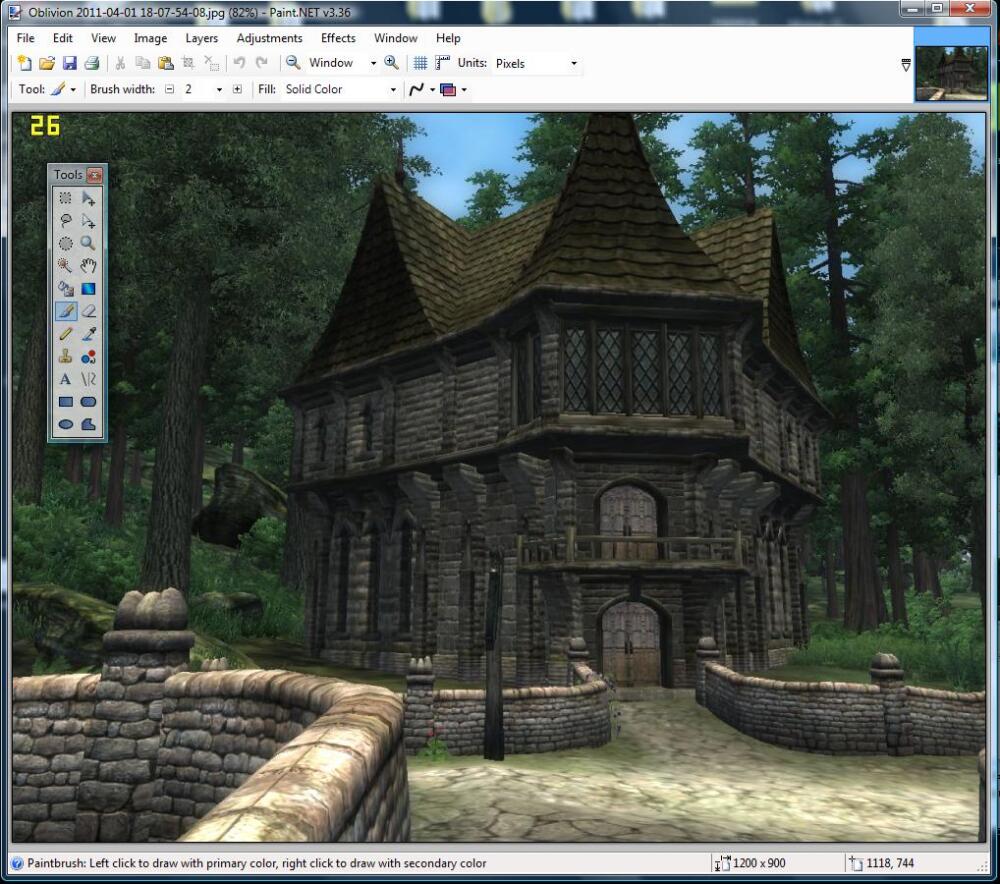The width and height of the screenshot is (1000, 884).
Task: Copy the selection
Action: click(143, 63)
